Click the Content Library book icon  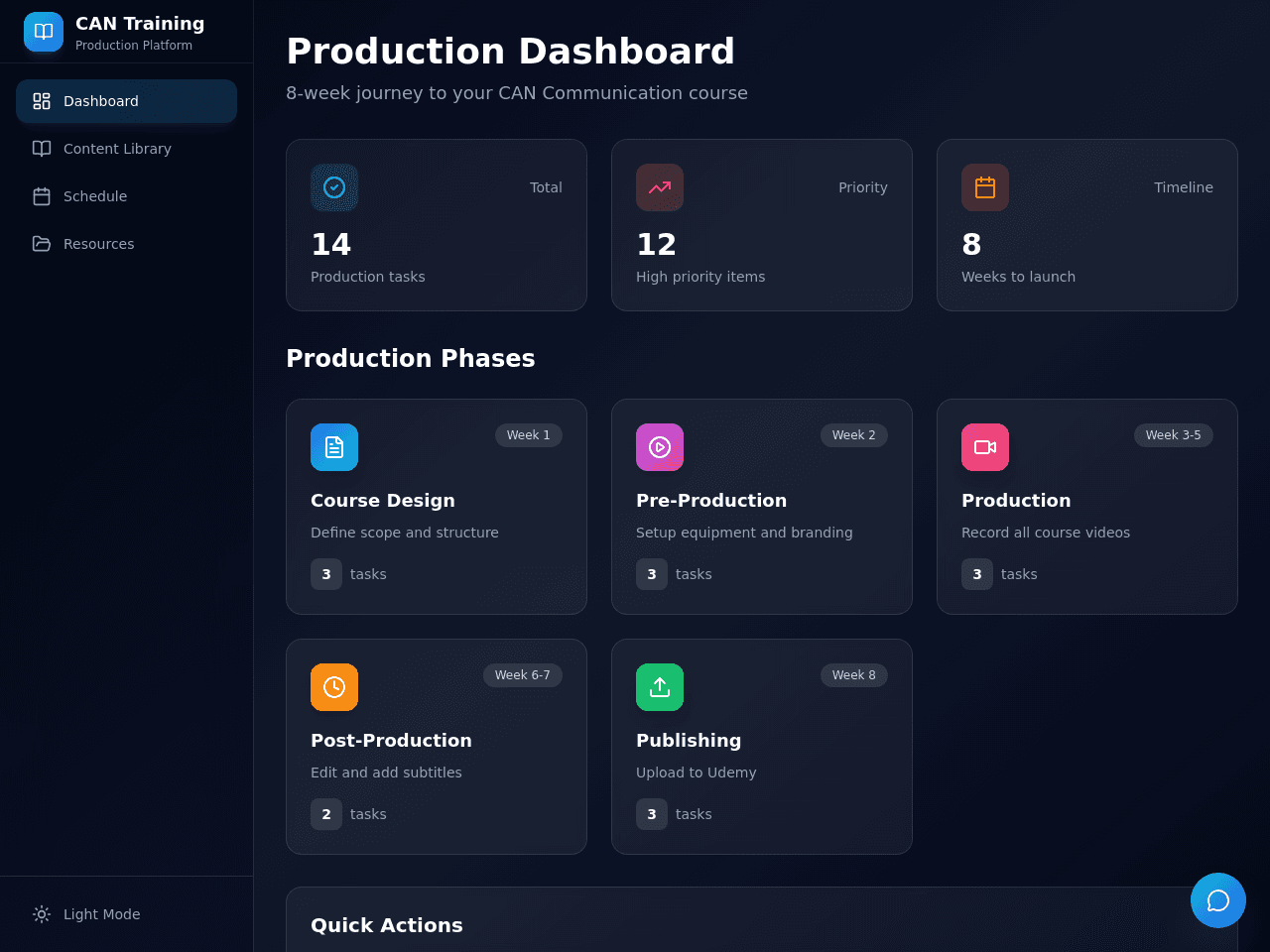(x=42, y=149)
